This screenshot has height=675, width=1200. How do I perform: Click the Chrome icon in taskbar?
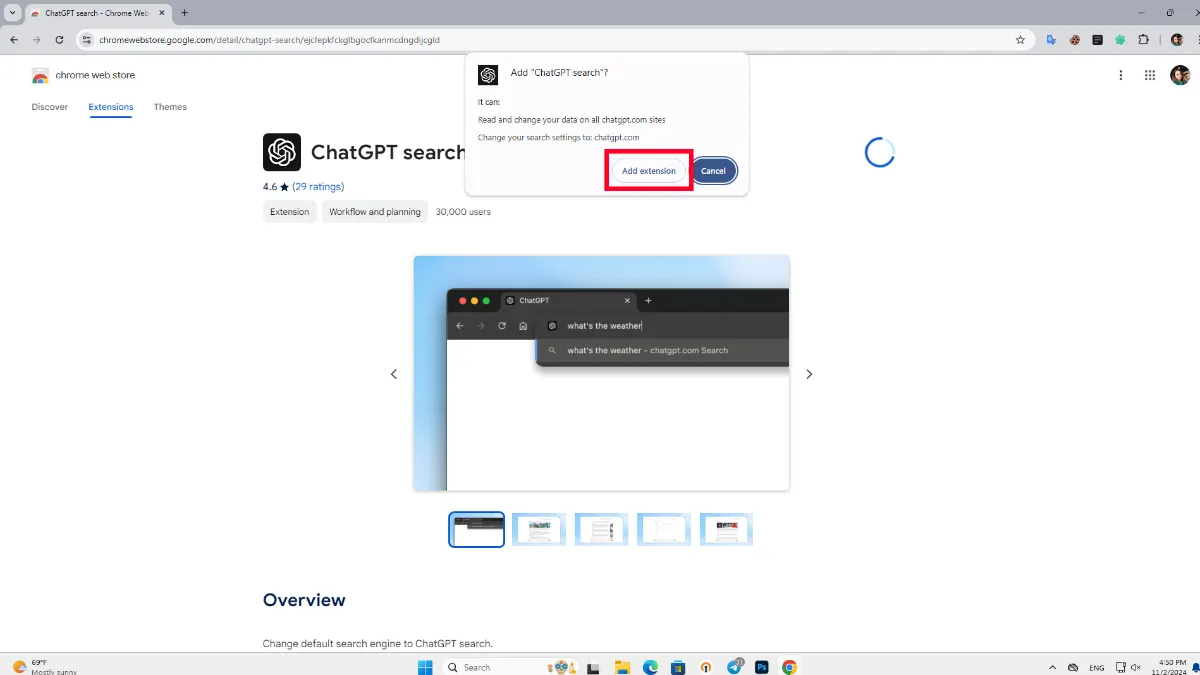[x=790, y=667]
